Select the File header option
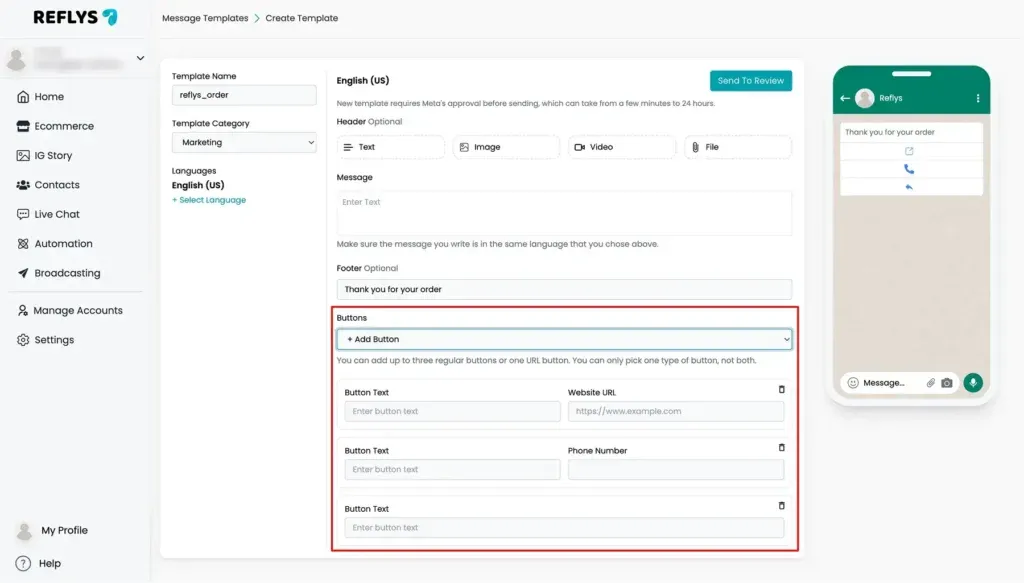 (x=738, y=147)
